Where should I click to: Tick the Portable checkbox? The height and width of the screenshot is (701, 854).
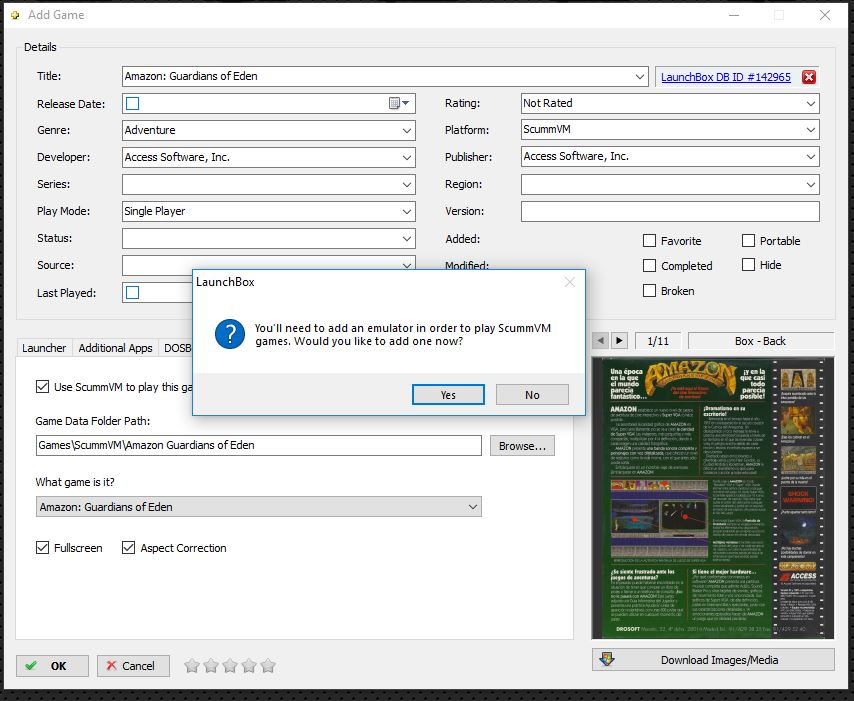(x=748, y=241)
